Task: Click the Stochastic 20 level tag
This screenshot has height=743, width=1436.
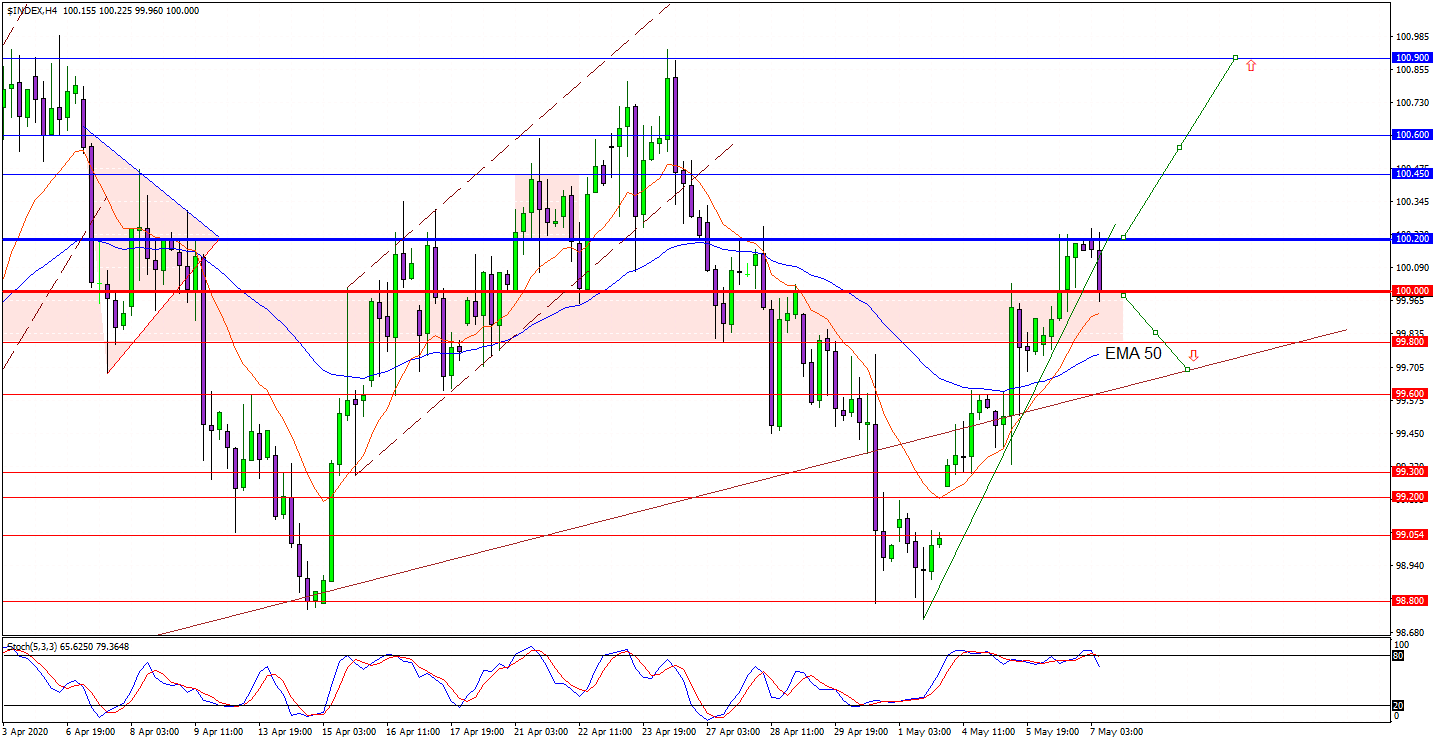Action: pyautogui.click(x=1398, y=706)
